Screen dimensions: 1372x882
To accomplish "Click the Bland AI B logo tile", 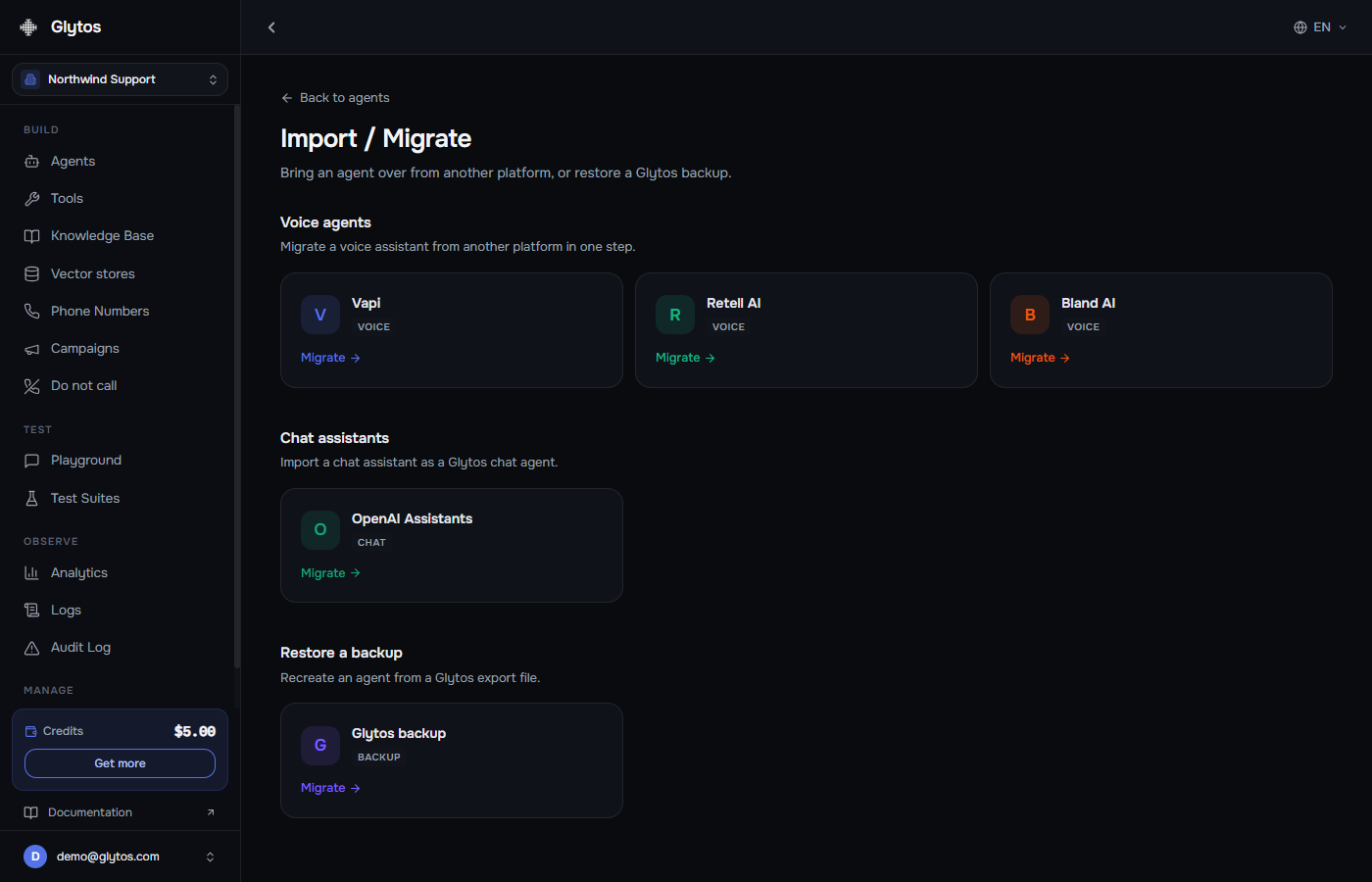I will click(1030, 315).
